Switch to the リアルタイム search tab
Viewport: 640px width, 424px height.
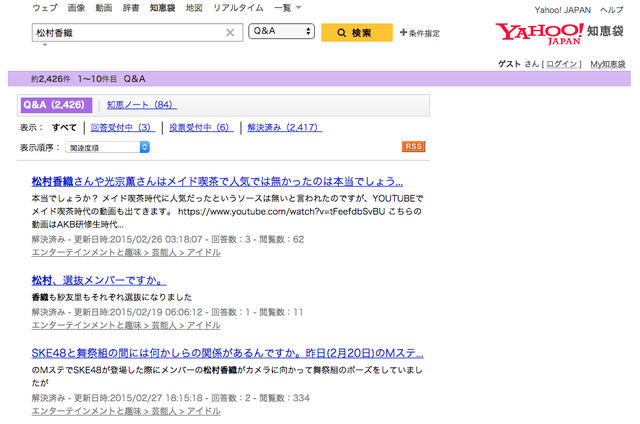click(x=238, y=8)
